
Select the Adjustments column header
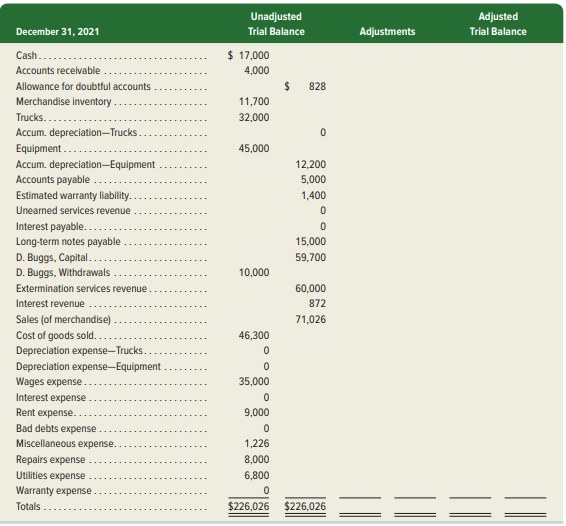point(387,32)
